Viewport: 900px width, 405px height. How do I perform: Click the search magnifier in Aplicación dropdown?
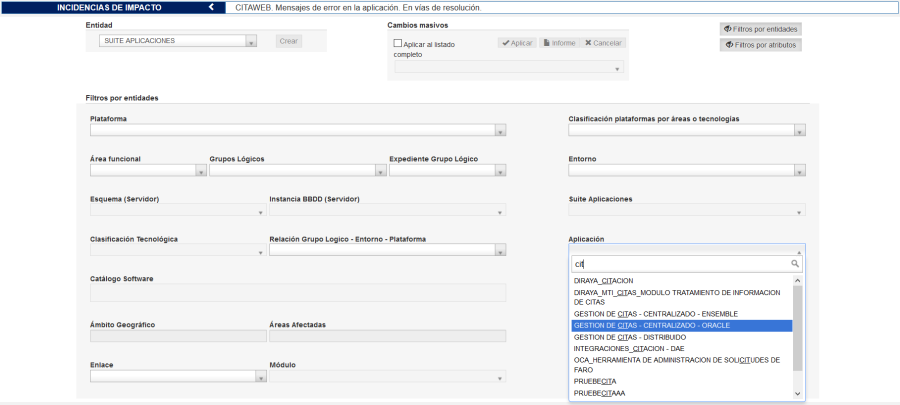pos(795,264)
